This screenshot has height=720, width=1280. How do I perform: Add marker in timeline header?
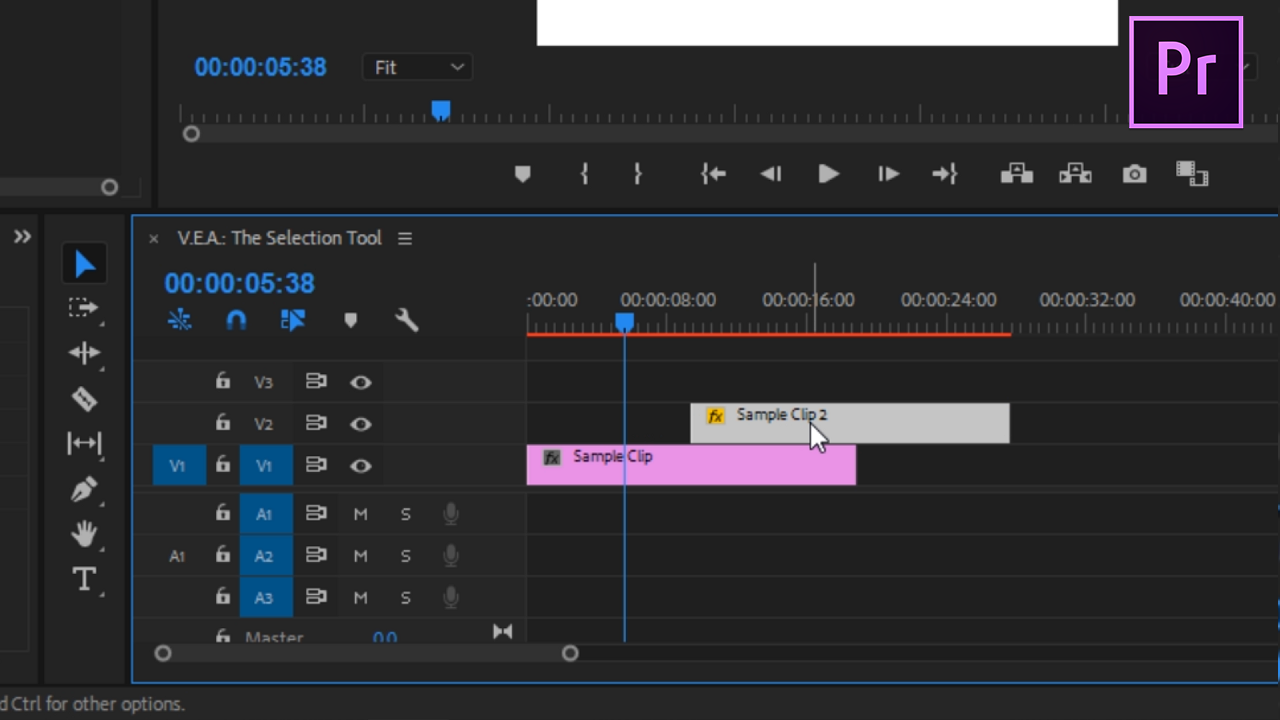350,320
